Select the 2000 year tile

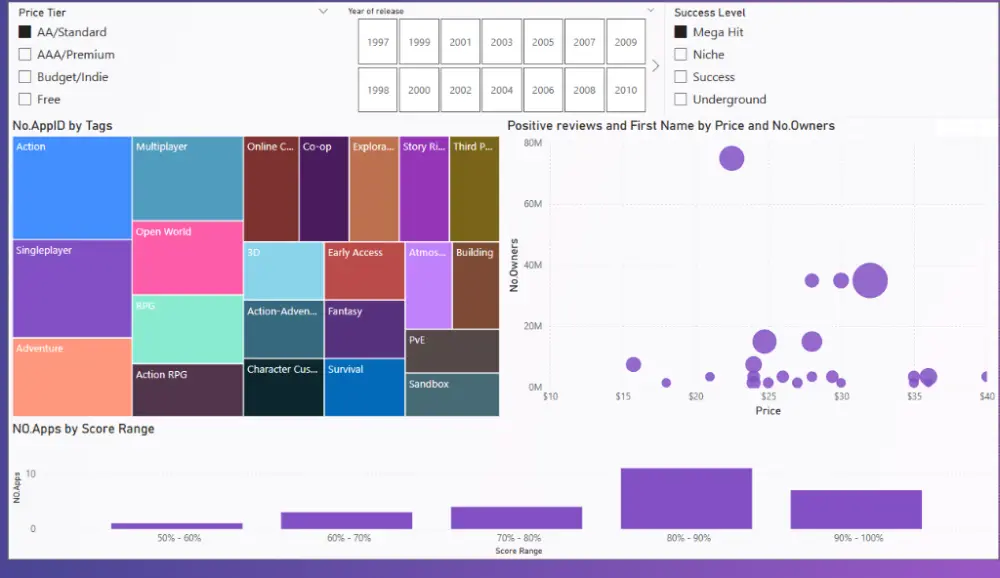[x=419, y=90]
